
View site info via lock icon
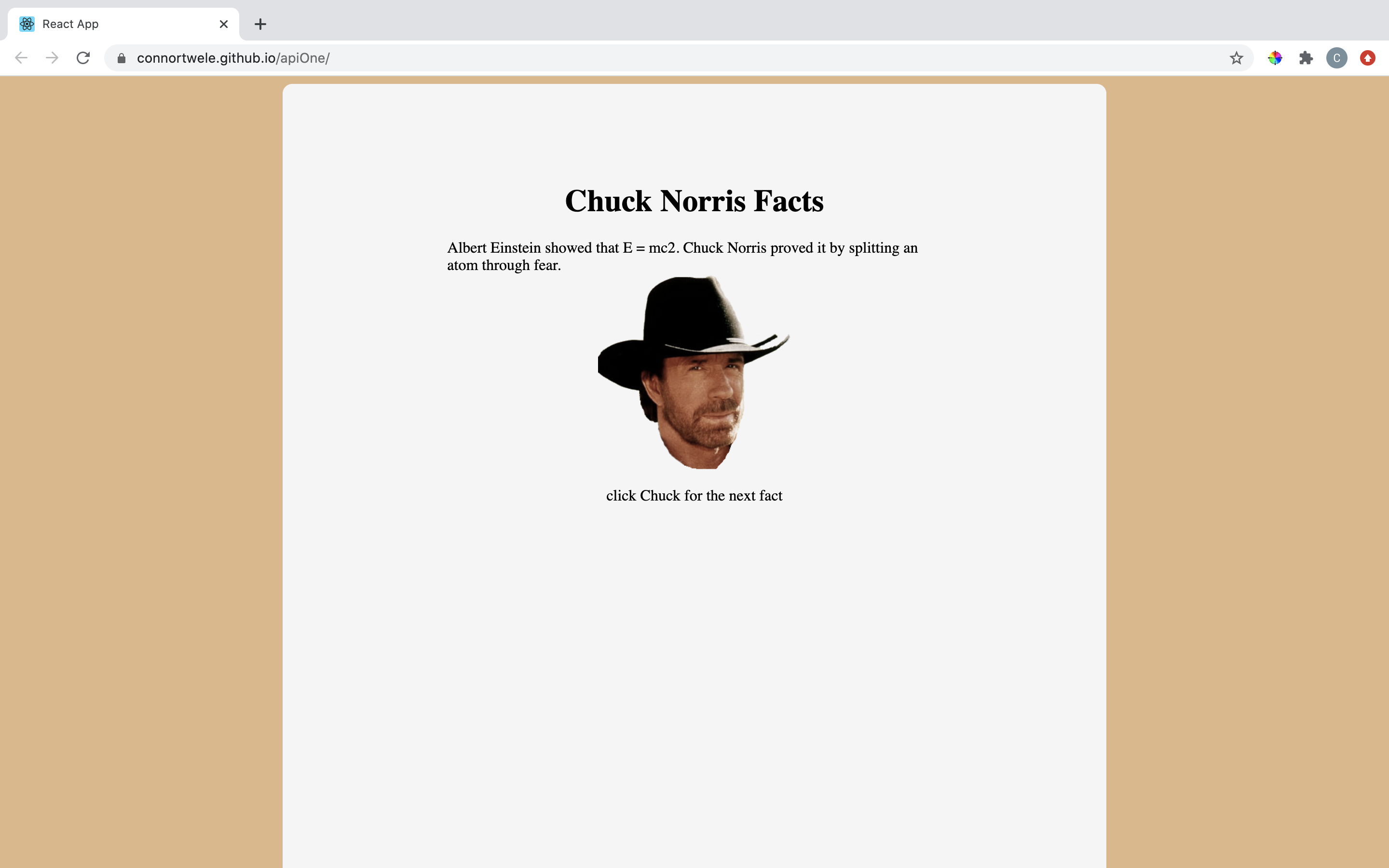tap(122, 58)
